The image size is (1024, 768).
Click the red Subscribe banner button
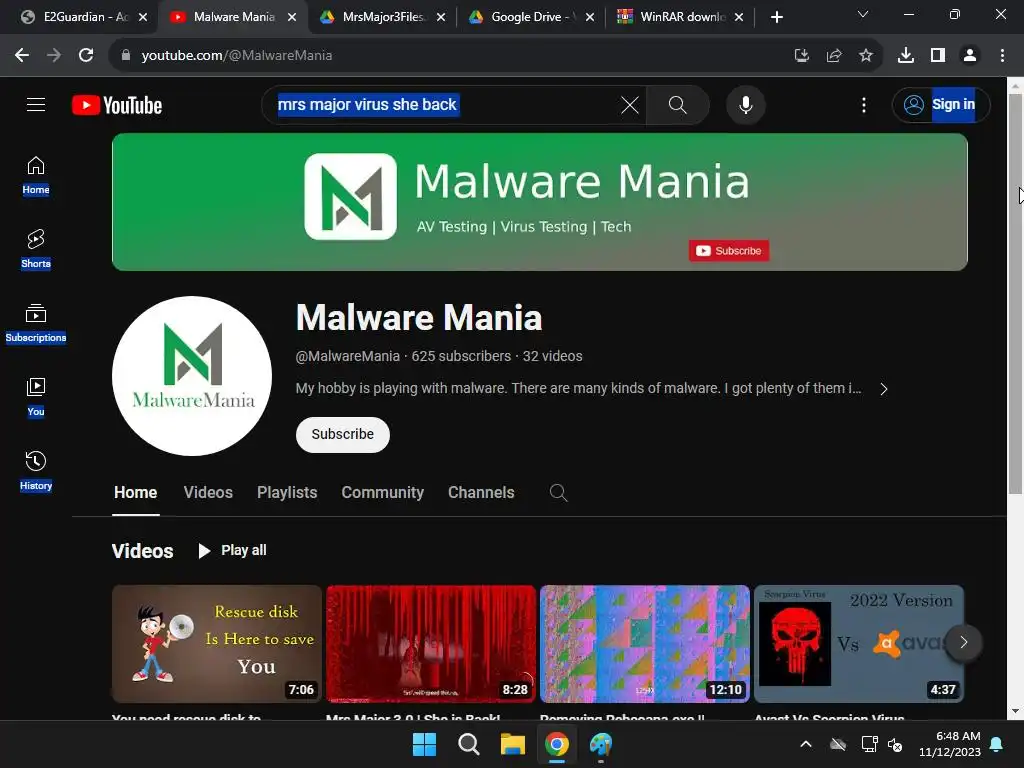pos(729,251)
